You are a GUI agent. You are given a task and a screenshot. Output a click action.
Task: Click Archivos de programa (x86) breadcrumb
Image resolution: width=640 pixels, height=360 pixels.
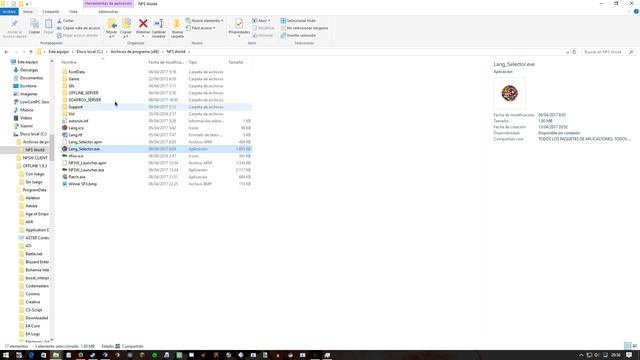(x=135, y=52)
